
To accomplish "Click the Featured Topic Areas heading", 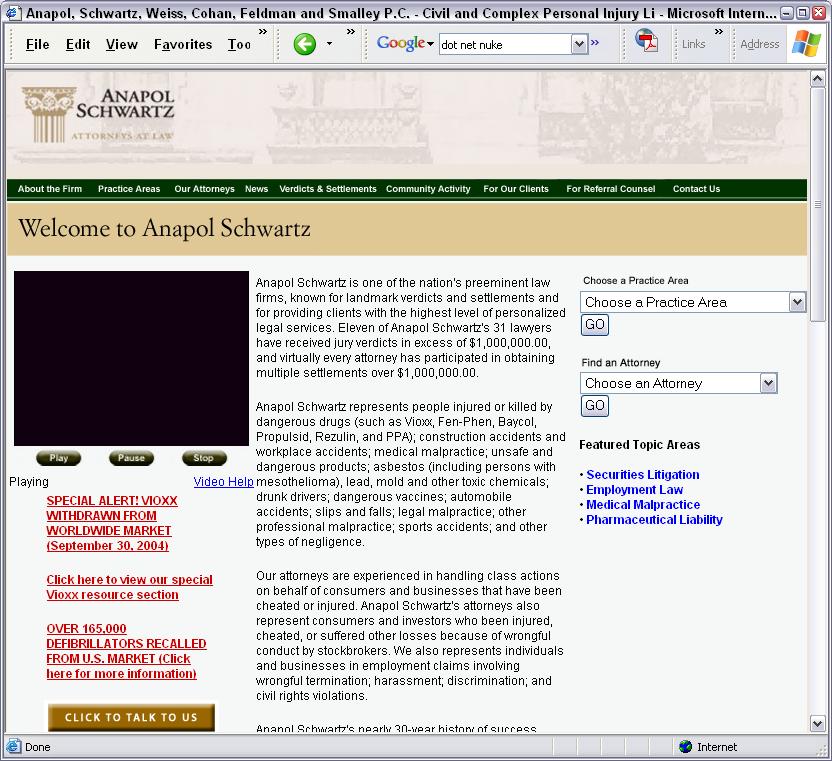I will [x=639, y=445].
